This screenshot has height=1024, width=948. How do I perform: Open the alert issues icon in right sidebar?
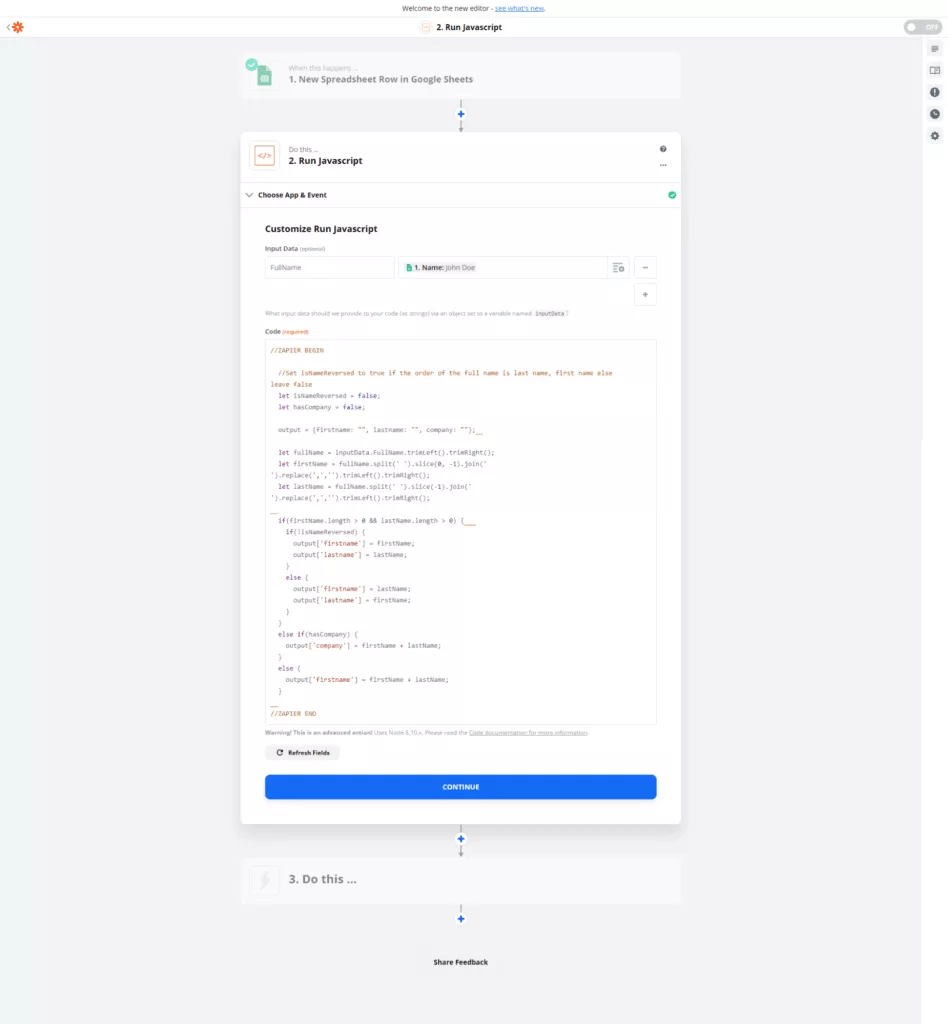(x=935, y=92)
